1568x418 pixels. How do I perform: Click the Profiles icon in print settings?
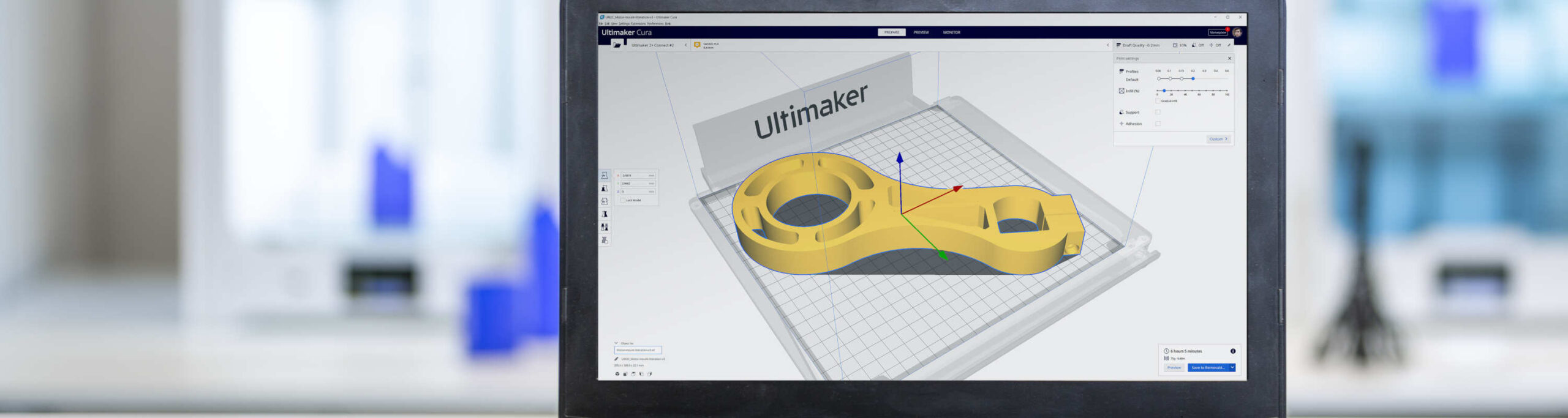(1121, 72)
